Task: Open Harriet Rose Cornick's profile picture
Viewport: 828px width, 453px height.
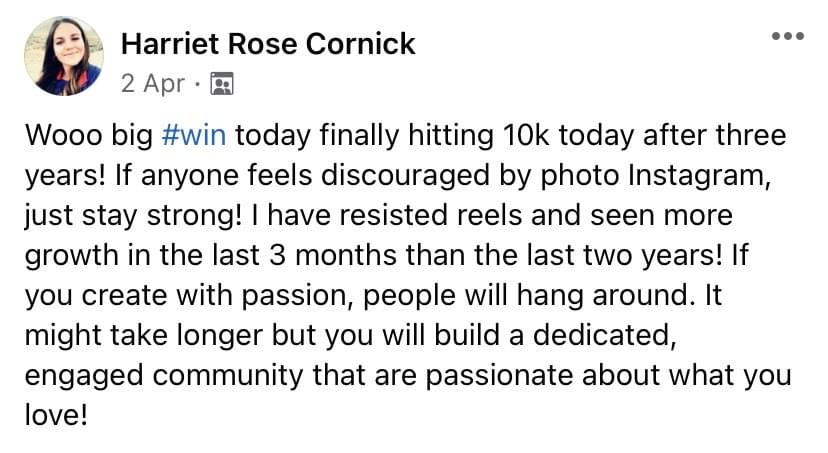Action: (x=64, y=55)
